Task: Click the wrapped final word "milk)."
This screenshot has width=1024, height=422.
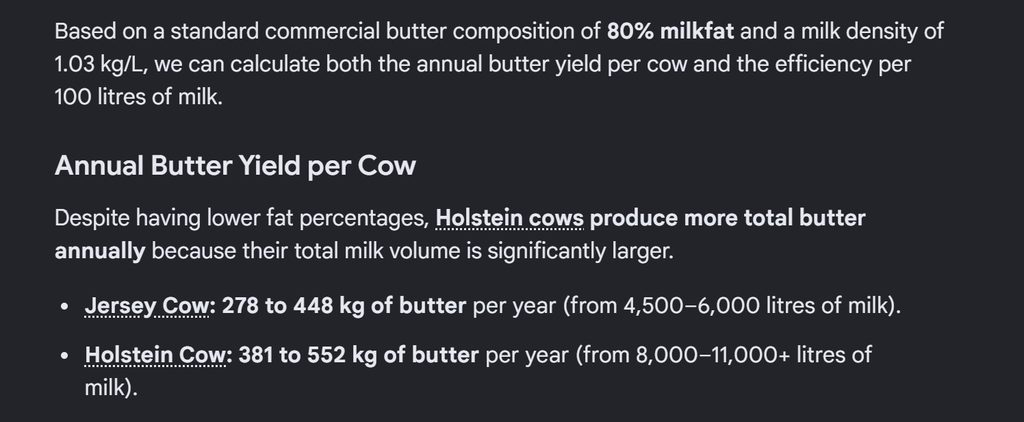Action: click(x=112, y=388)
